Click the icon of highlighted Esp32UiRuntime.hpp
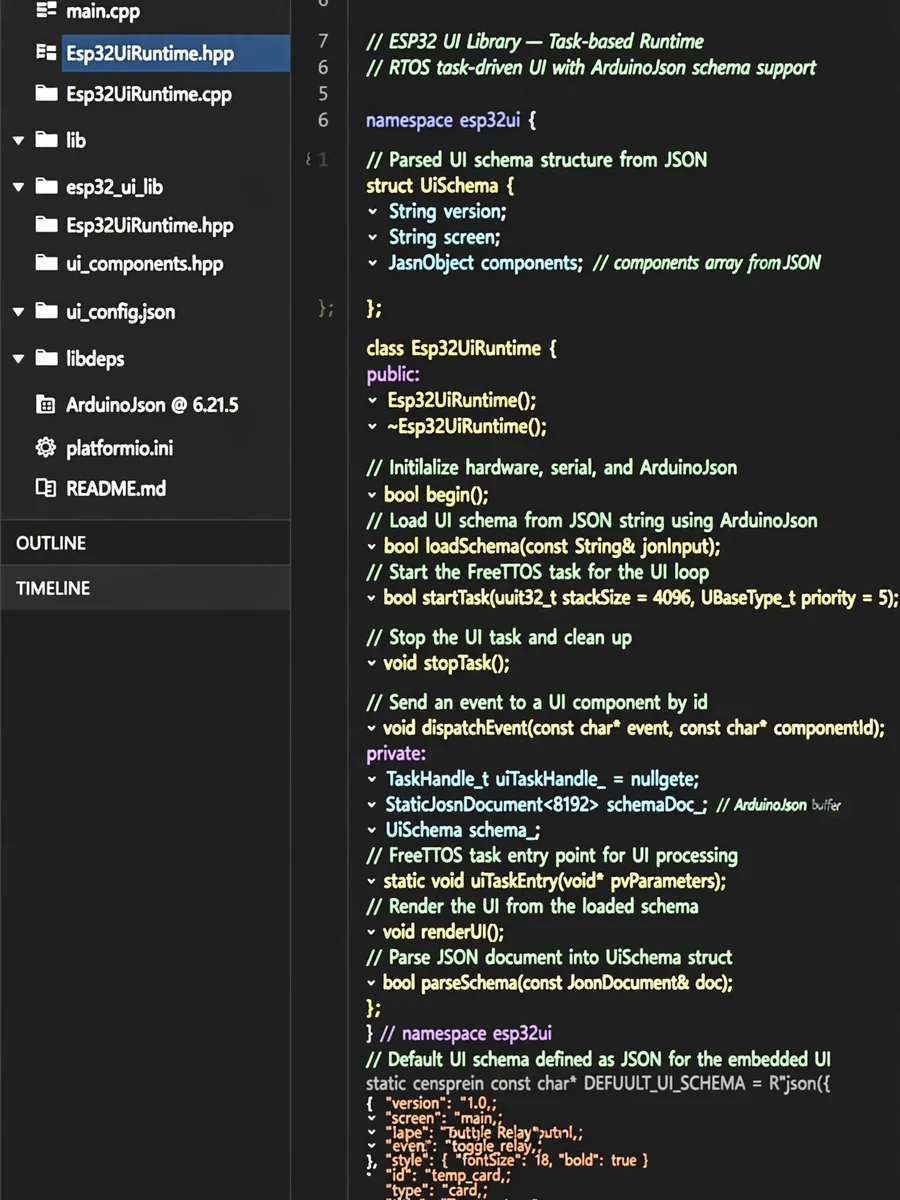The height and width of the screenshot is (1200, 900). click(x=46, y=52)
